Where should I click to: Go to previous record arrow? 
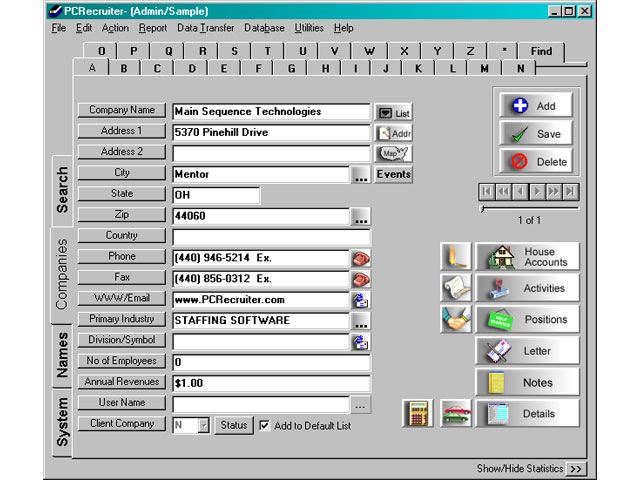point(520,191)
